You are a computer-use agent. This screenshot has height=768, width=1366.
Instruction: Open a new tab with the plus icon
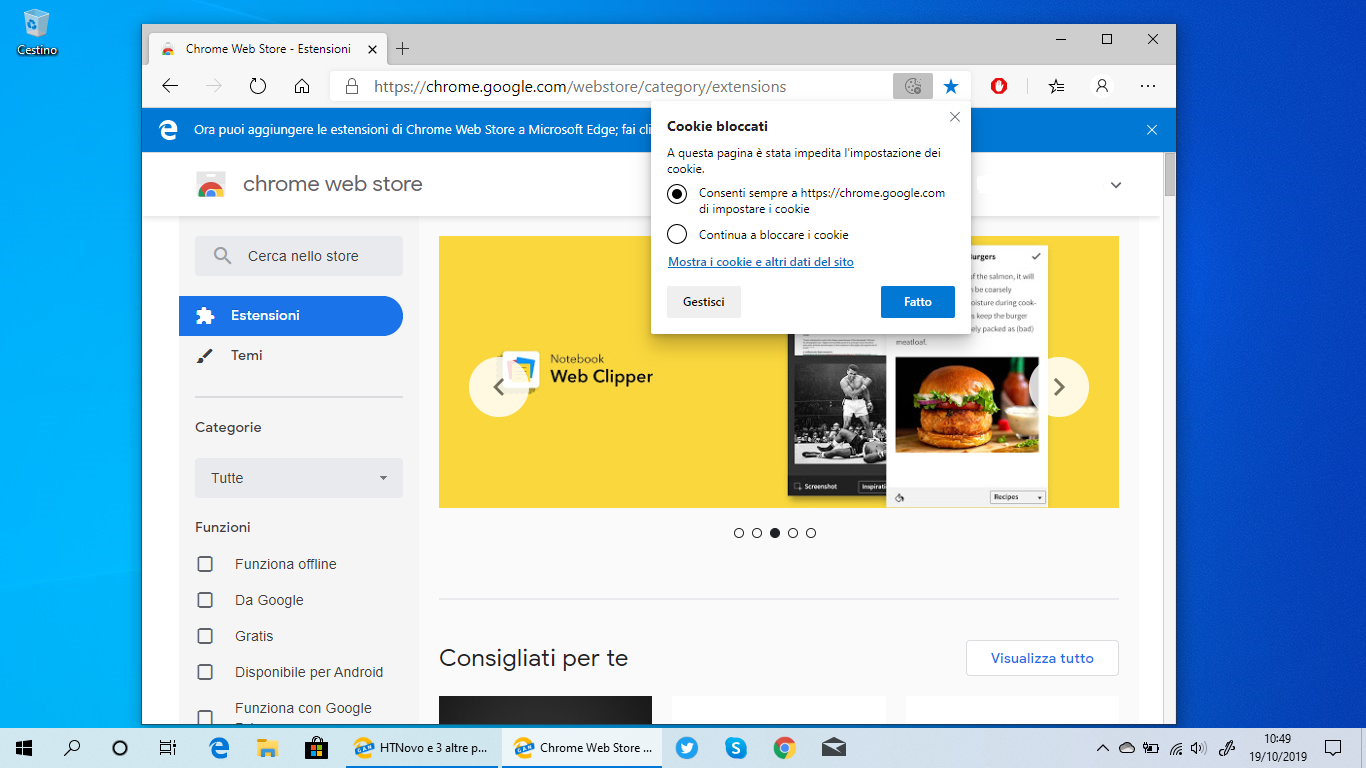pyautogui.click(x=403, y=48)
